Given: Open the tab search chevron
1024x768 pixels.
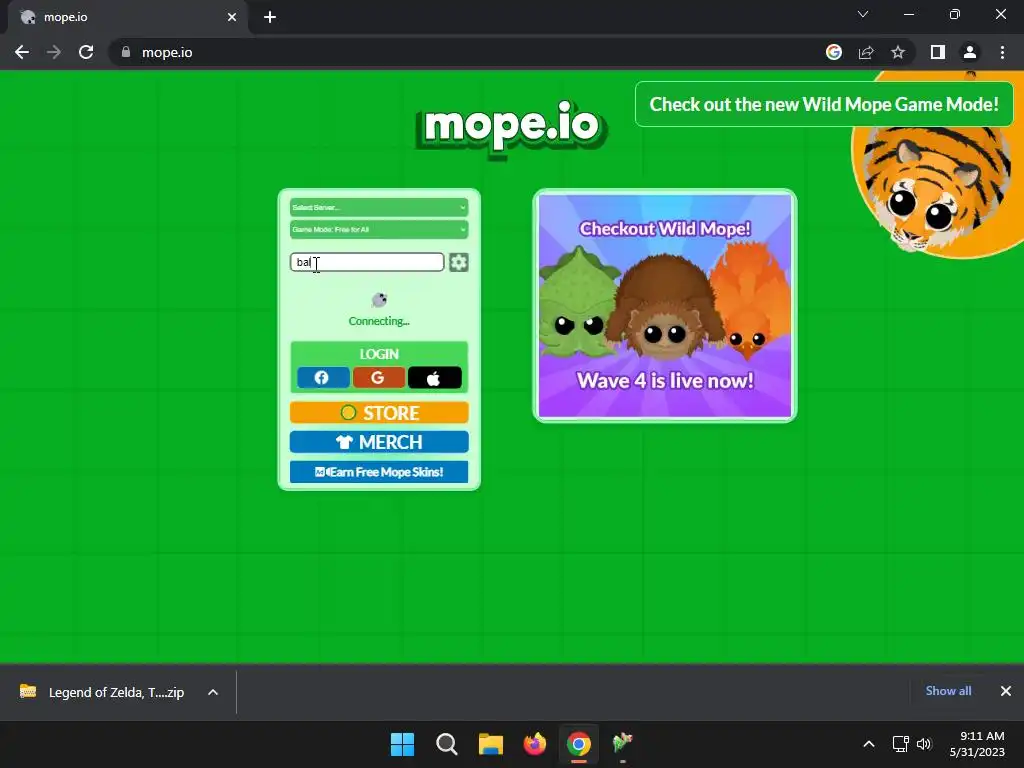Looking at the screenshot, I should [x=863, y=14].
